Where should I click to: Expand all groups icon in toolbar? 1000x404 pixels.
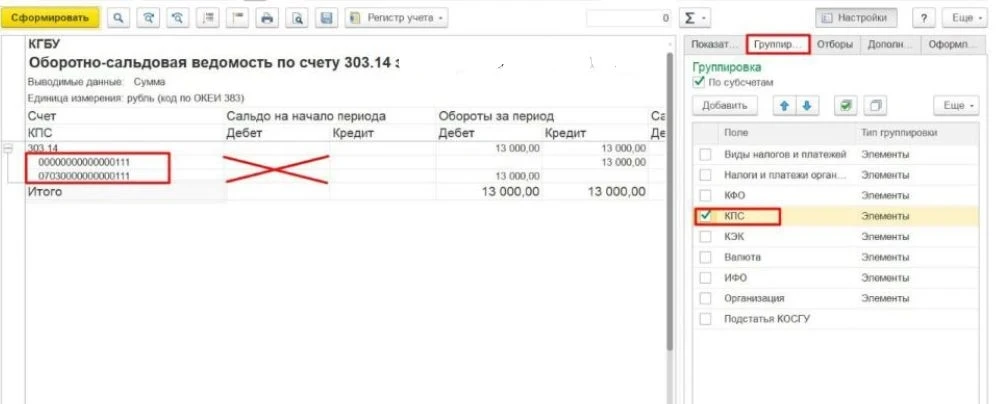pos(208,18)
